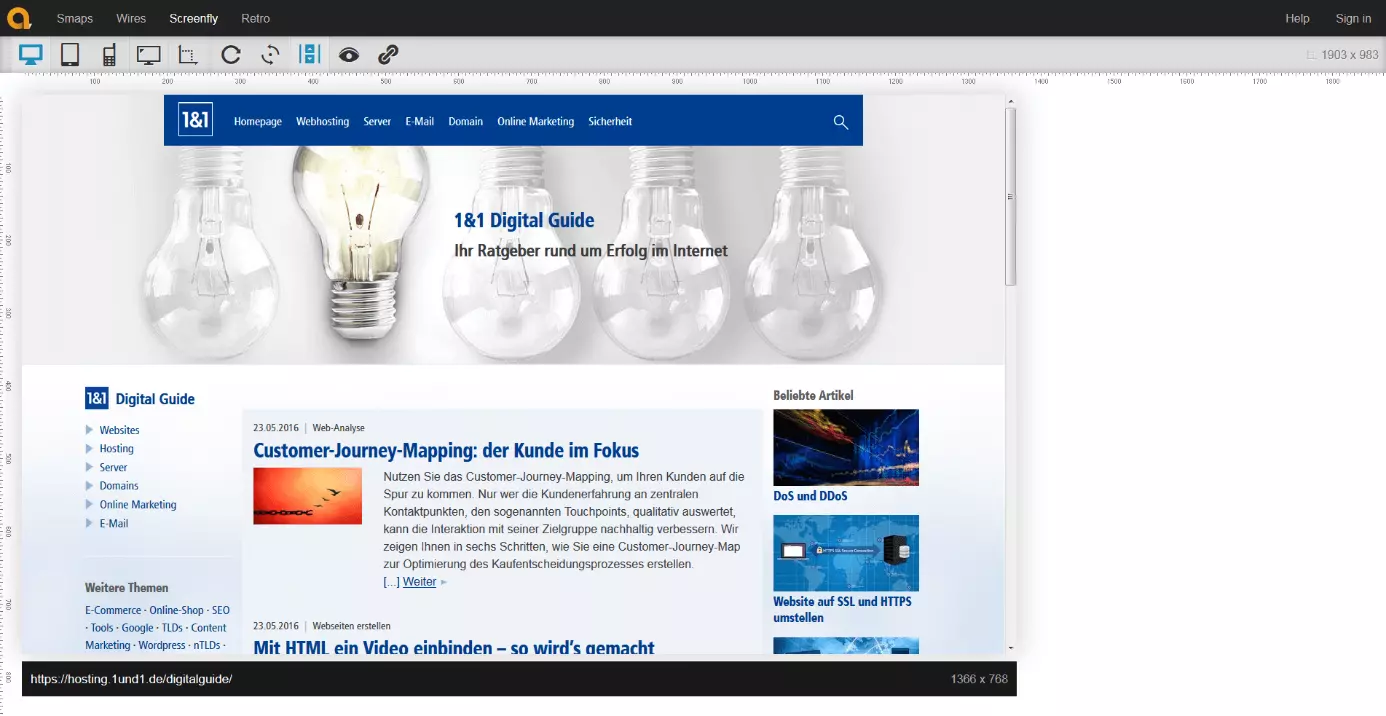Click the URL field hosting.1und1.de/digitalguide
The height and width of the screenshot is (716, 1386).
click(131, 679)
